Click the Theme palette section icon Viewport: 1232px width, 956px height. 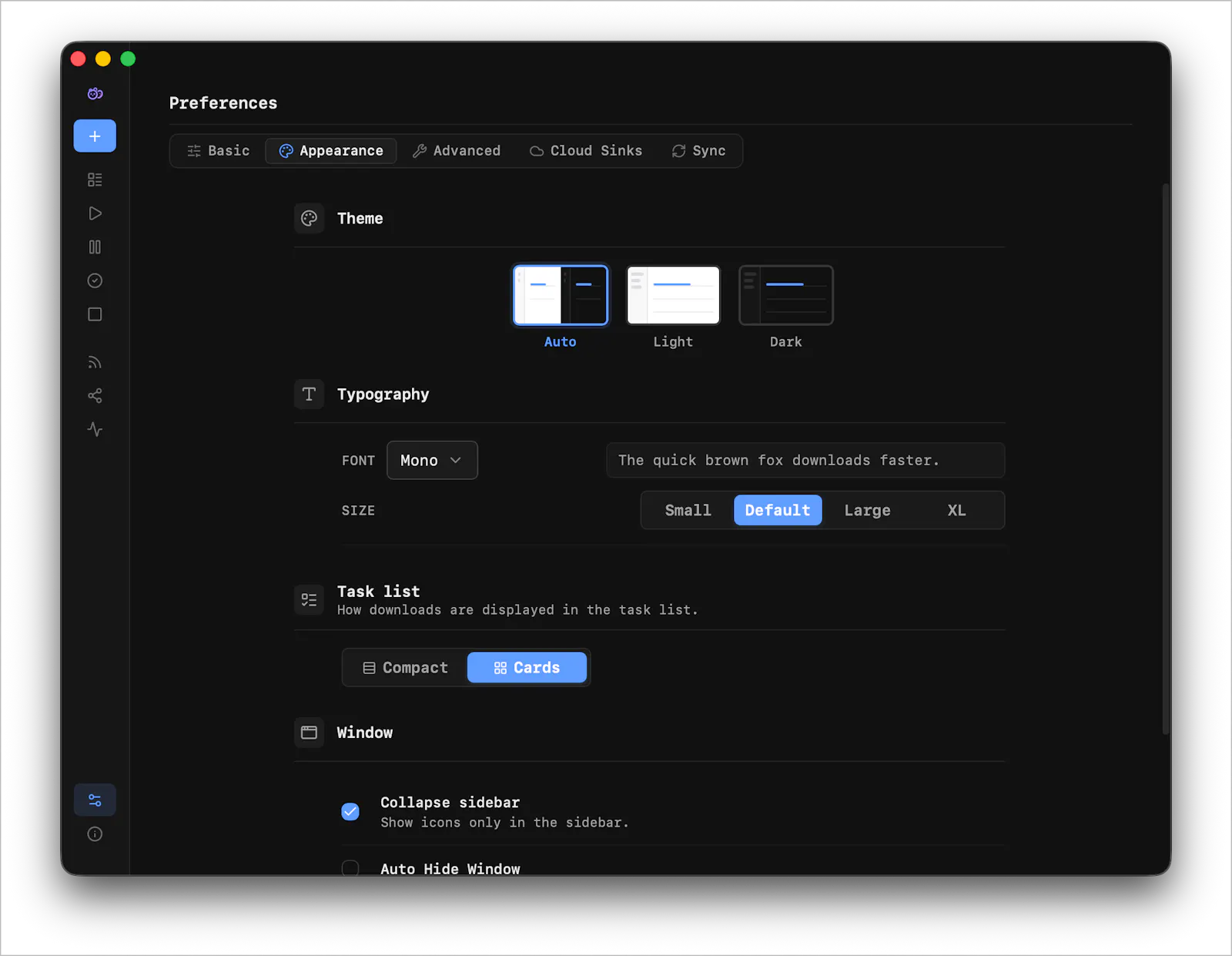pyautogui.click(x=309, y=219)
